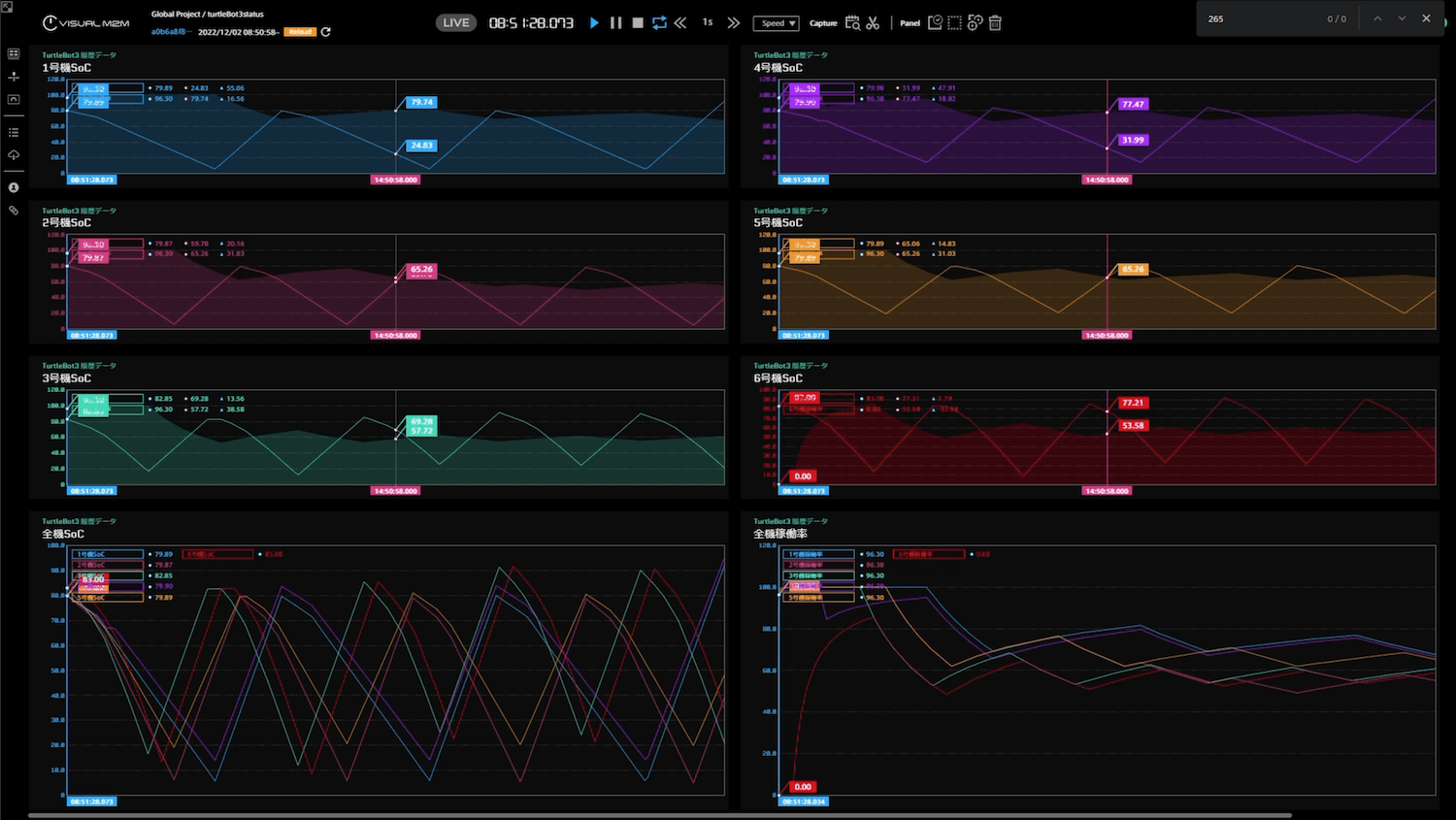Click the fullscreen expand icon in the top-left corner
1456x820 pixels.
[7, 7]
